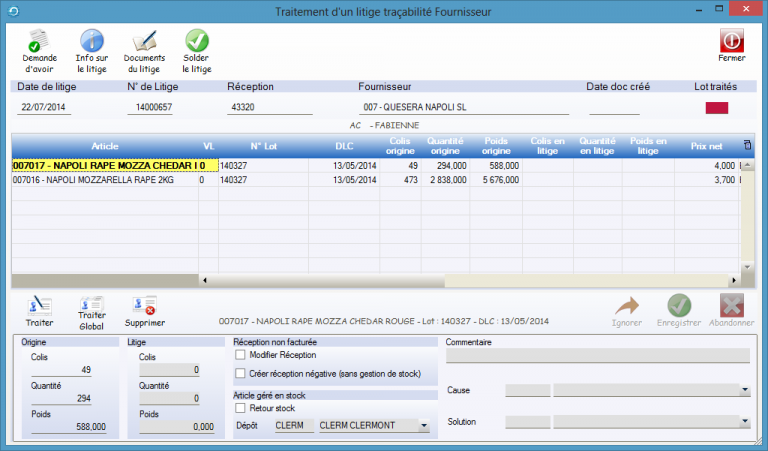Click into the Commentaire text field
The height and width of the screenshot is (451, 768).
pos(597,356)
